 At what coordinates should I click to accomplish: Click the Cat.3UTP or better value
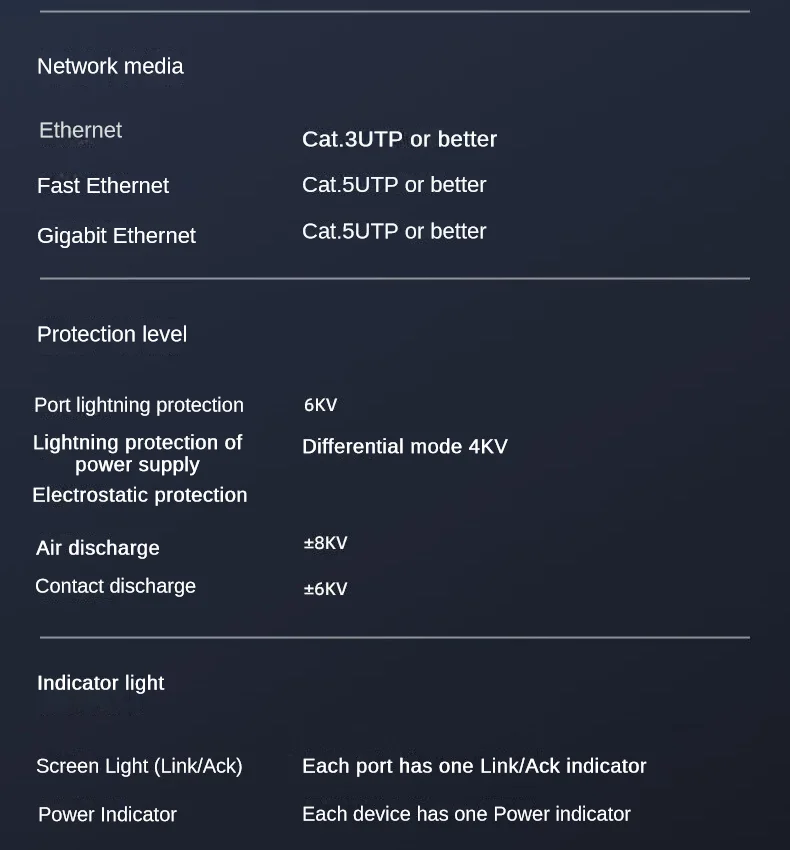click(x=399, y=140)
